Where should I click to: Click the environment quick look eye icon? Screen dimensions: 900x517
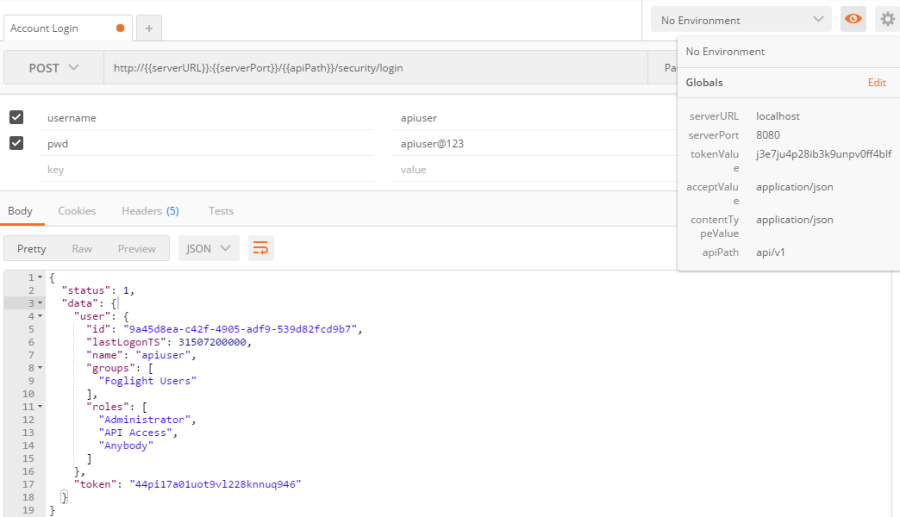853,20
